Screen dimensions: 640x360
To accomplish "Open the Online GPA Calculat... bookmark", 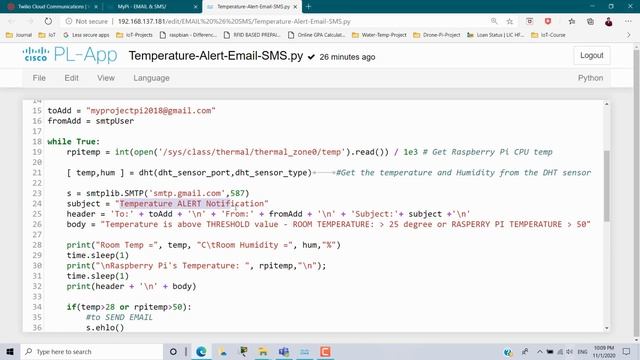I will [x=317, y=35].
